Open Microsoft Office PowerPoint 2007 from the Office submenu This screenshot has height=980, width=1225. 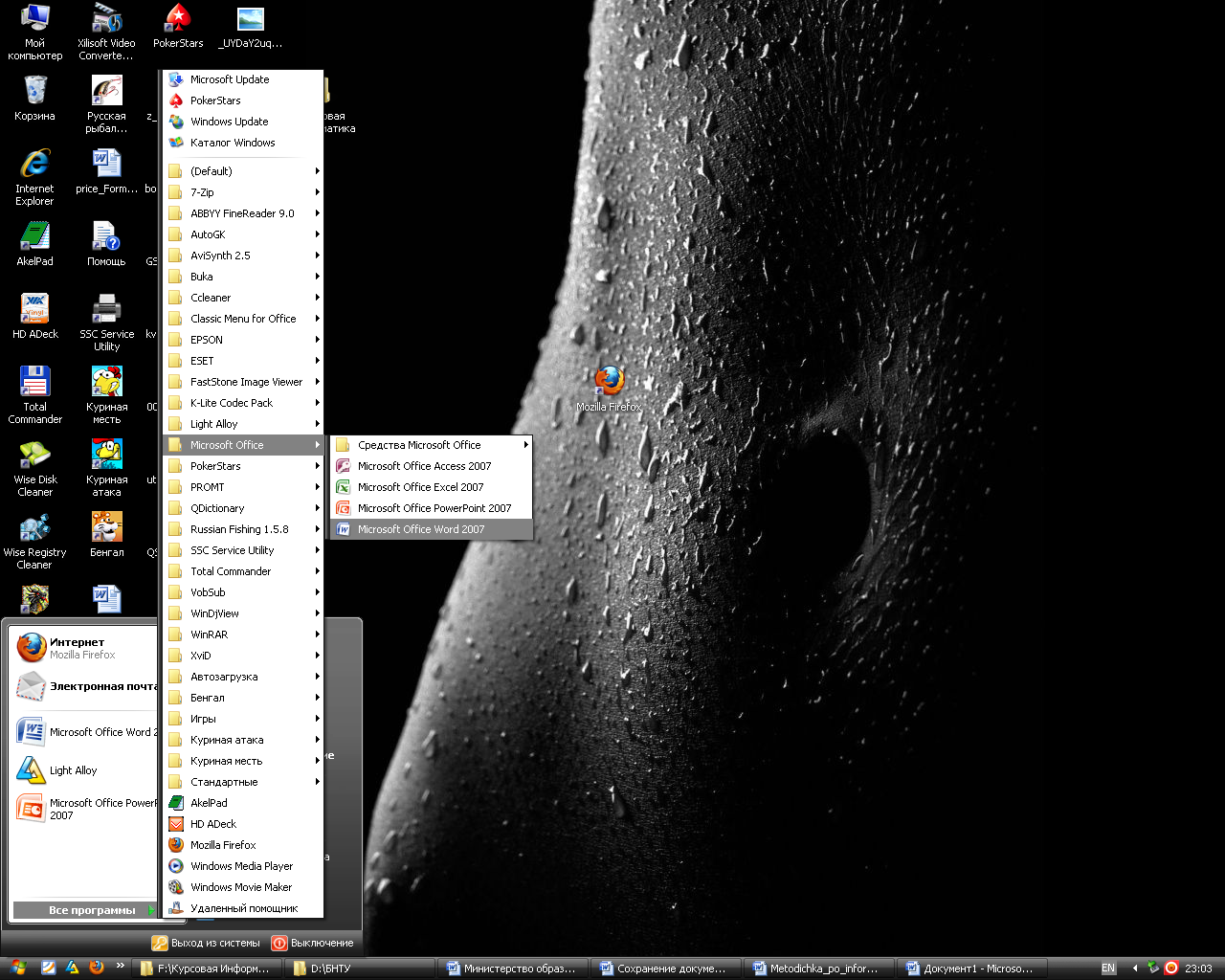[431, 508]
